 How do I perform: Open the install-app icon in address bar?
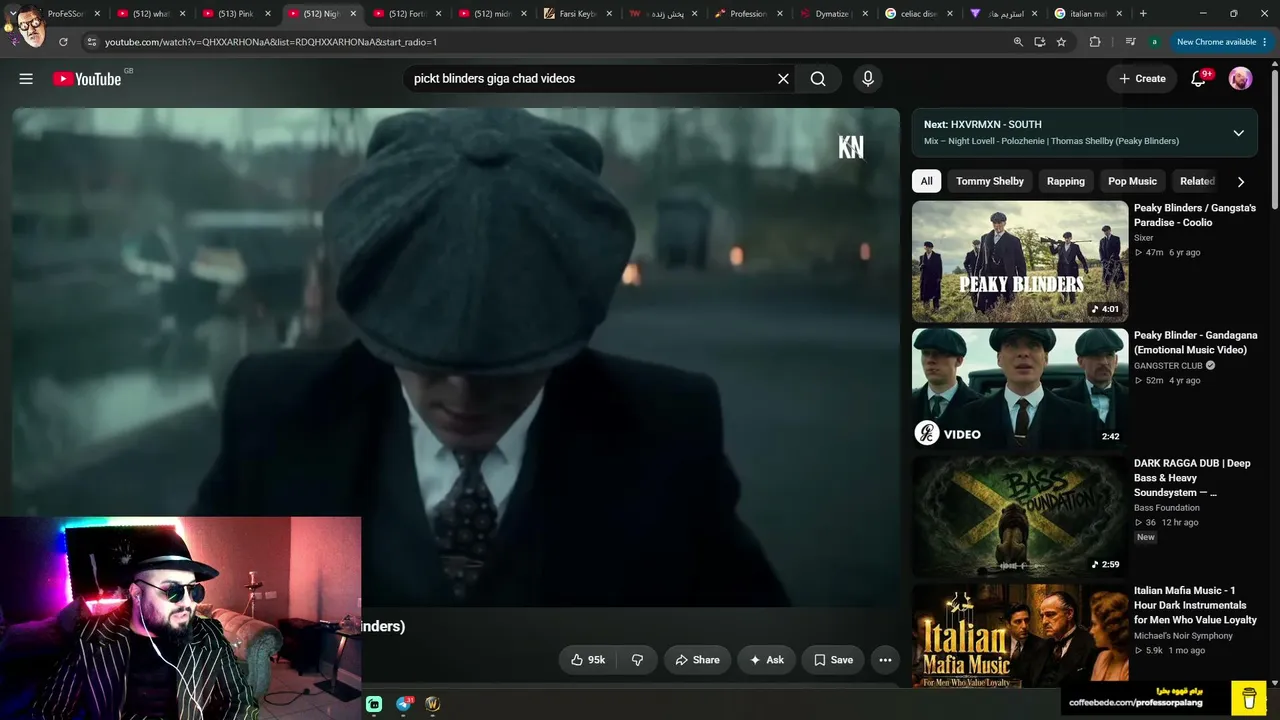pos(1040,42)
